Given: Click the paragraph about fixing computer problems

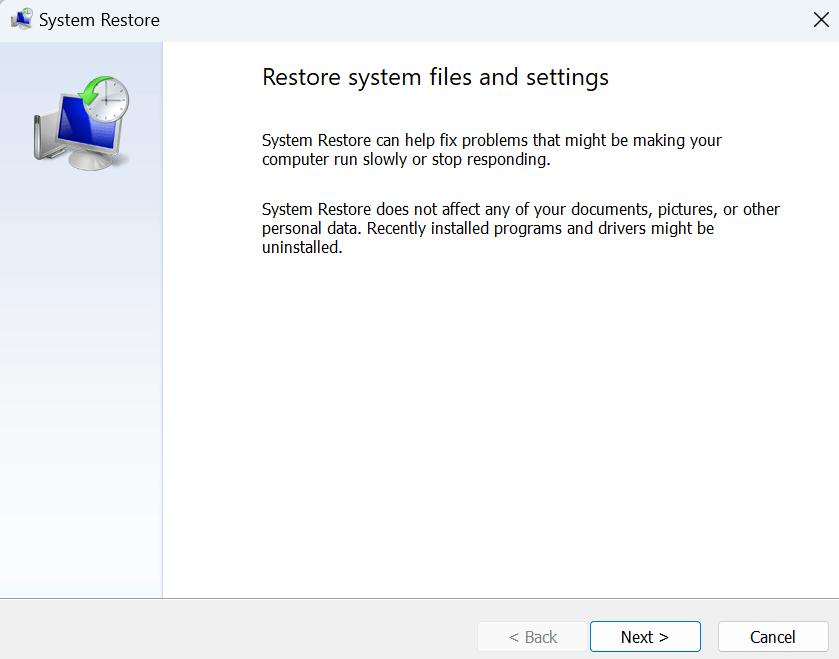Looking at the screenshot, I should coord(491,150).
